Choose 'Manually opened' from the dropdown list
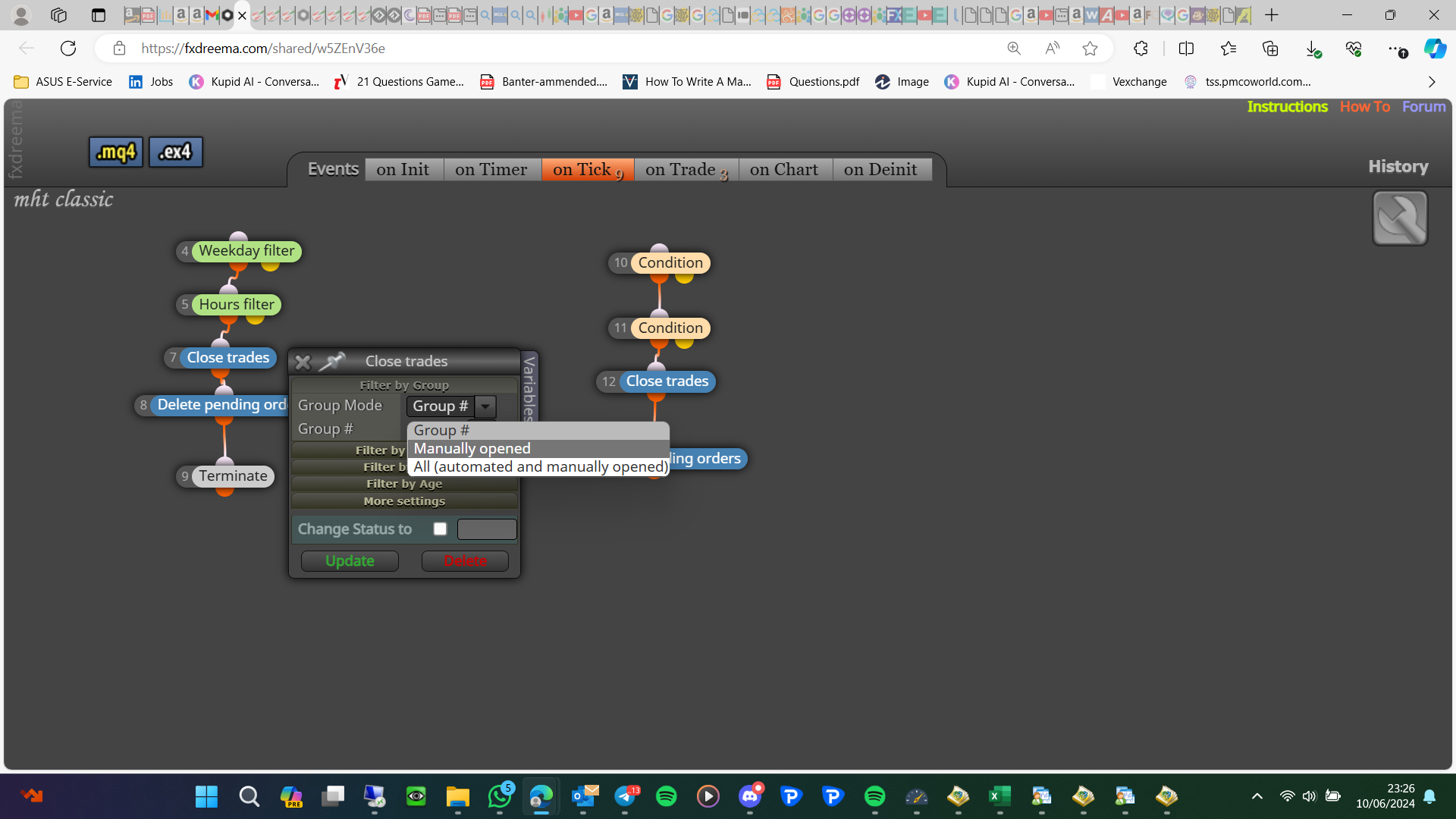The image size is (1456, 819). pos(538,449)
